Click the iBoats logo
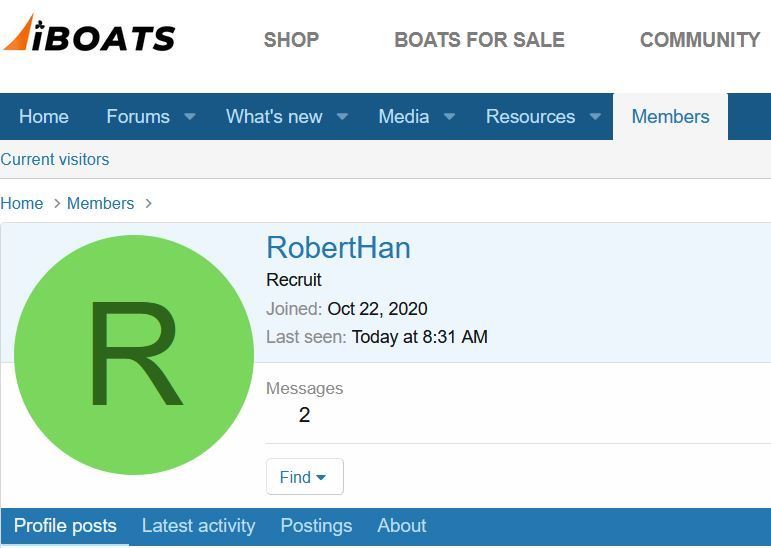The height and width of the screenshot is (548, 771). pos(89,33)
